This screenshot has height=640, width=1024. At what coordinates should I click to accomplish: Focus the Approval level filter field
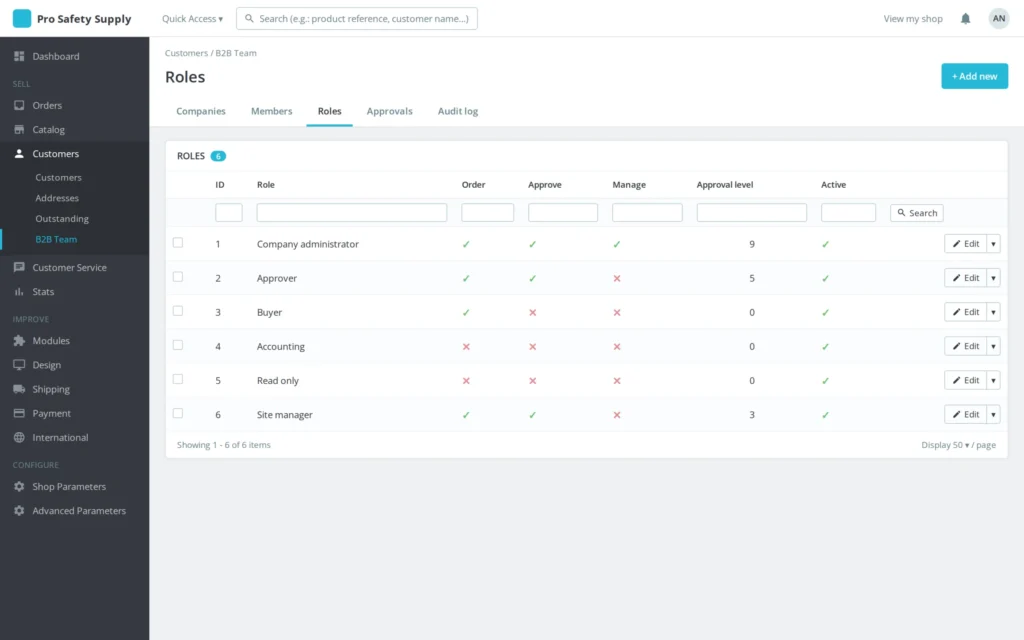[751, 212]
